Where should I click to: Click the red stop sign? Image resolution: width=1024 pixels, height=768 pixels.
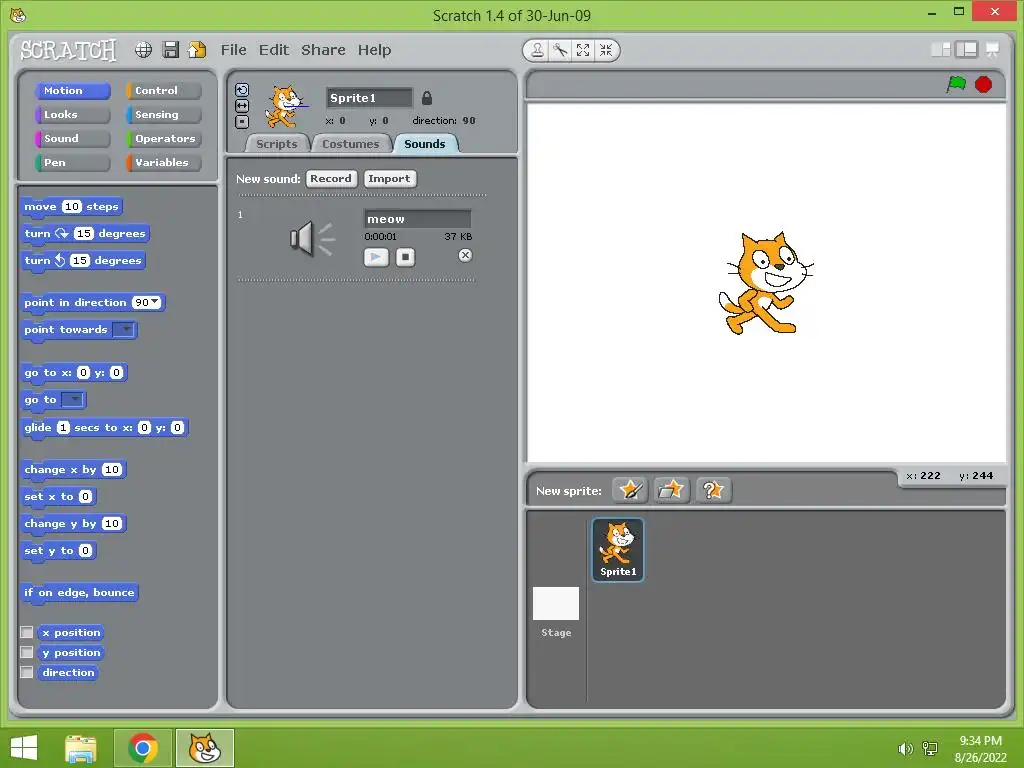point(984,84)
